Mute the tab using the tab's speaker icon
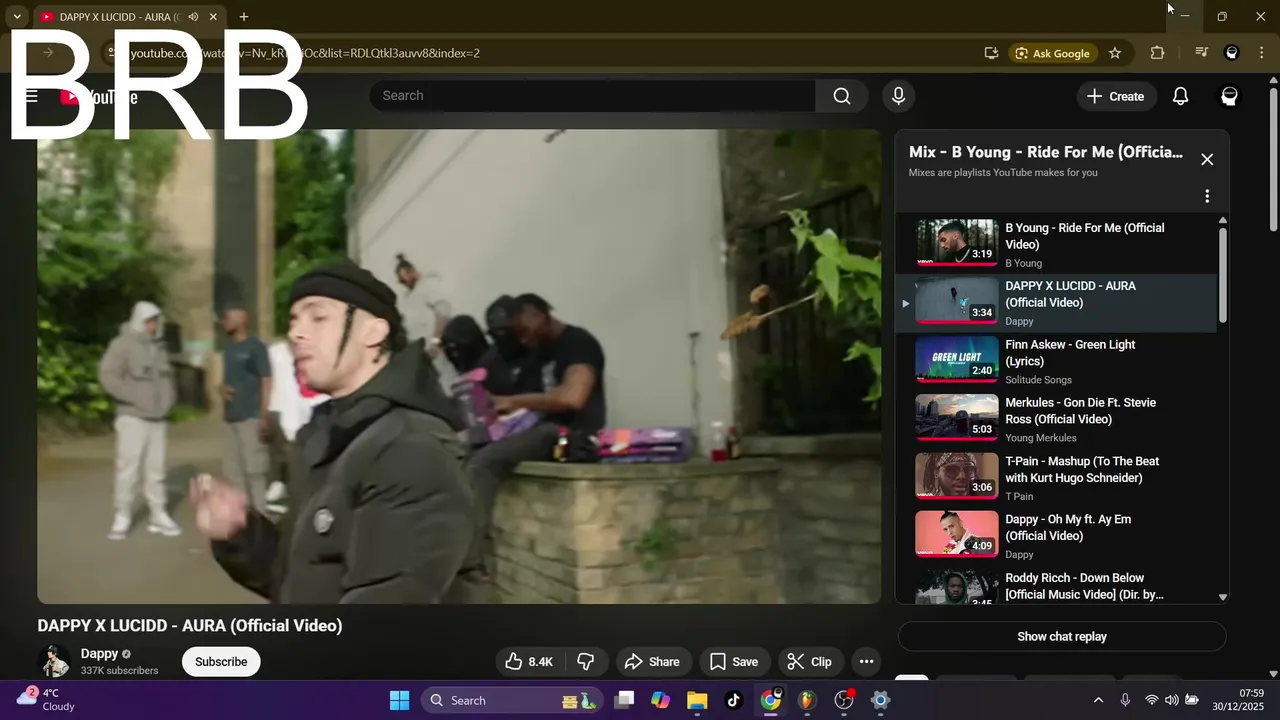This screenshot has width=1280, height=720. coord(193,17)
